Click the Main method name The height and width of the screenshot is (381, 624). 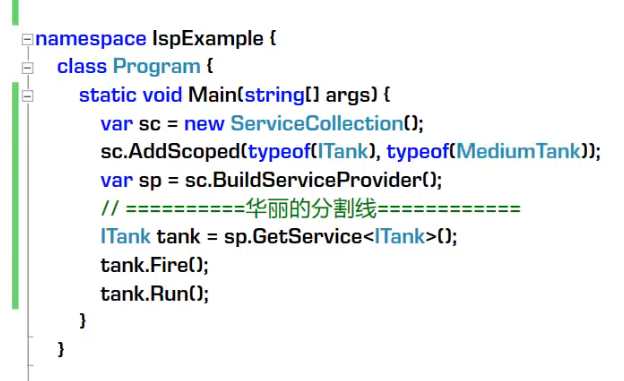[x=213, y=95]
